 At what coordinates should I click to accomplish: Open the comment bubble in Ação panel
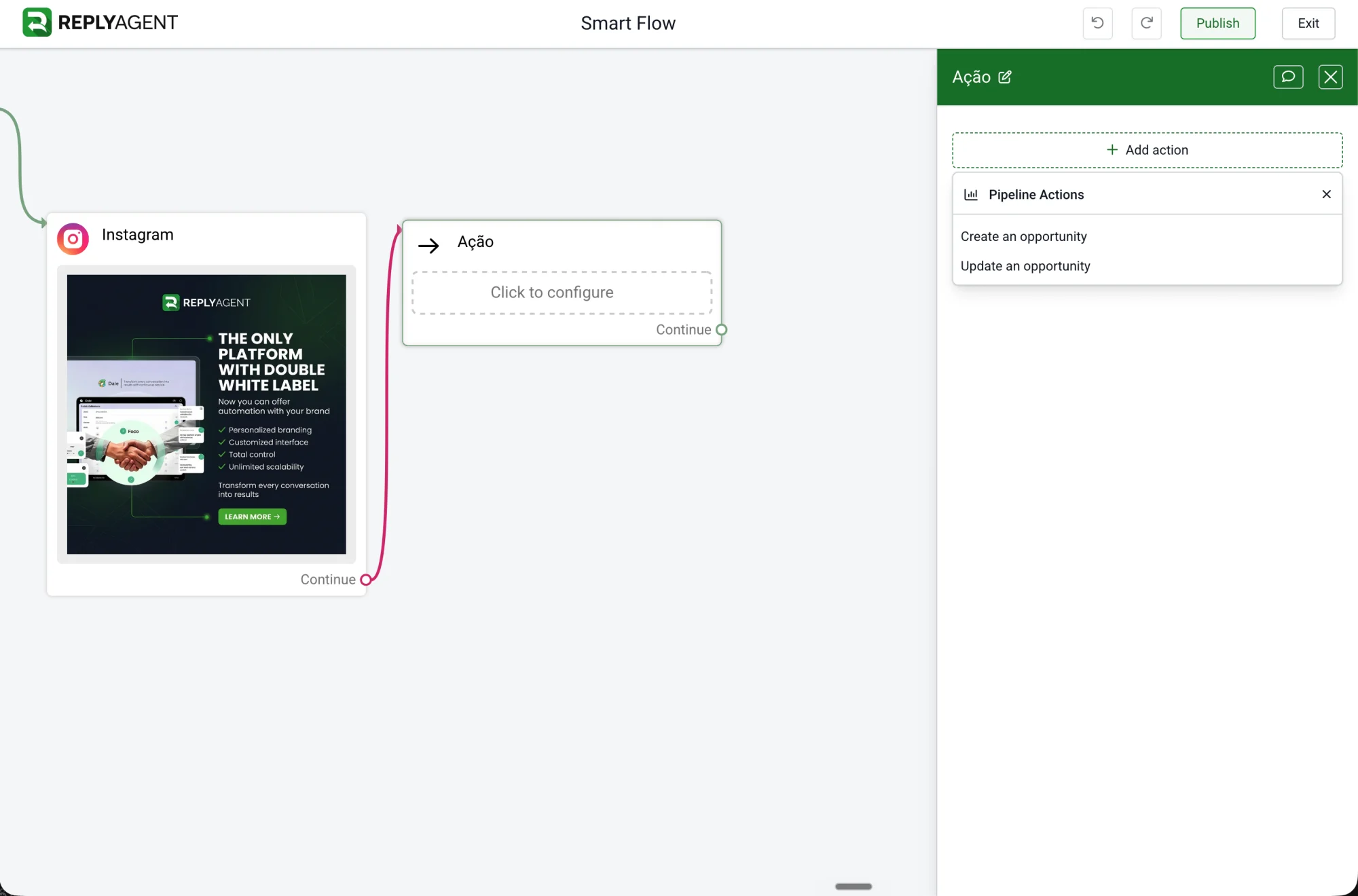(1288, 77)
